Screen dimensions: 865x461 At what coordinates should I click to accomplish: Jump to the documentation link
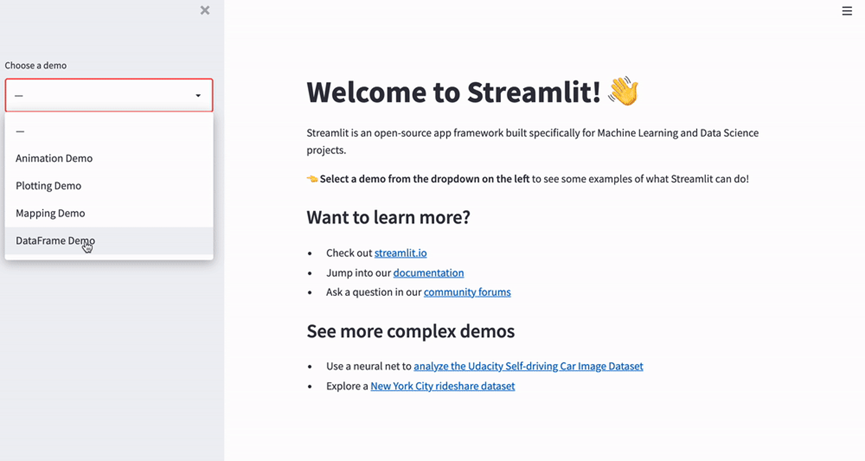coord(428,272)
